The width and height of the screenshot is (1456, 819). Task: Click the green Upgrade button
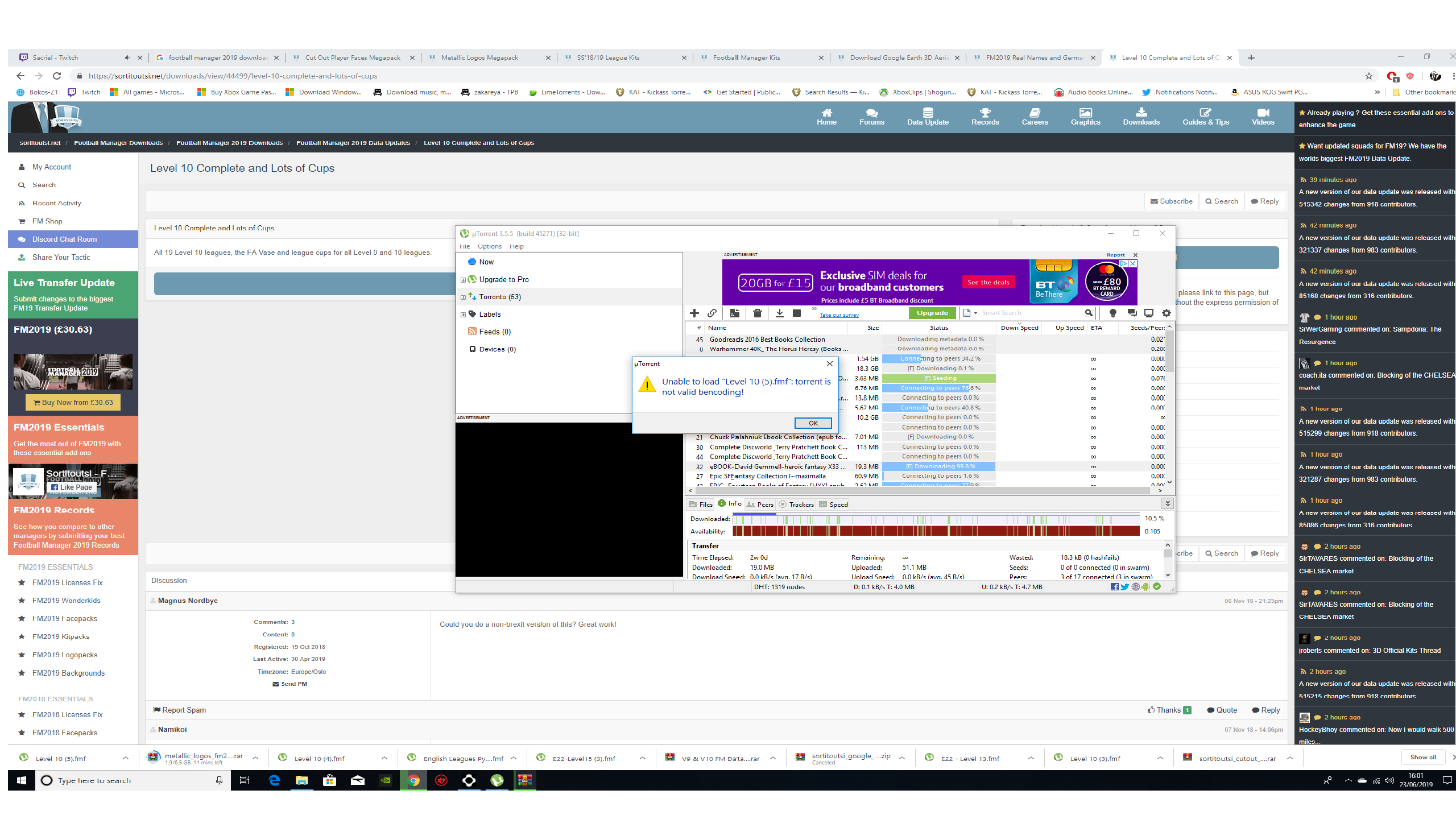[x=932, y=313]
